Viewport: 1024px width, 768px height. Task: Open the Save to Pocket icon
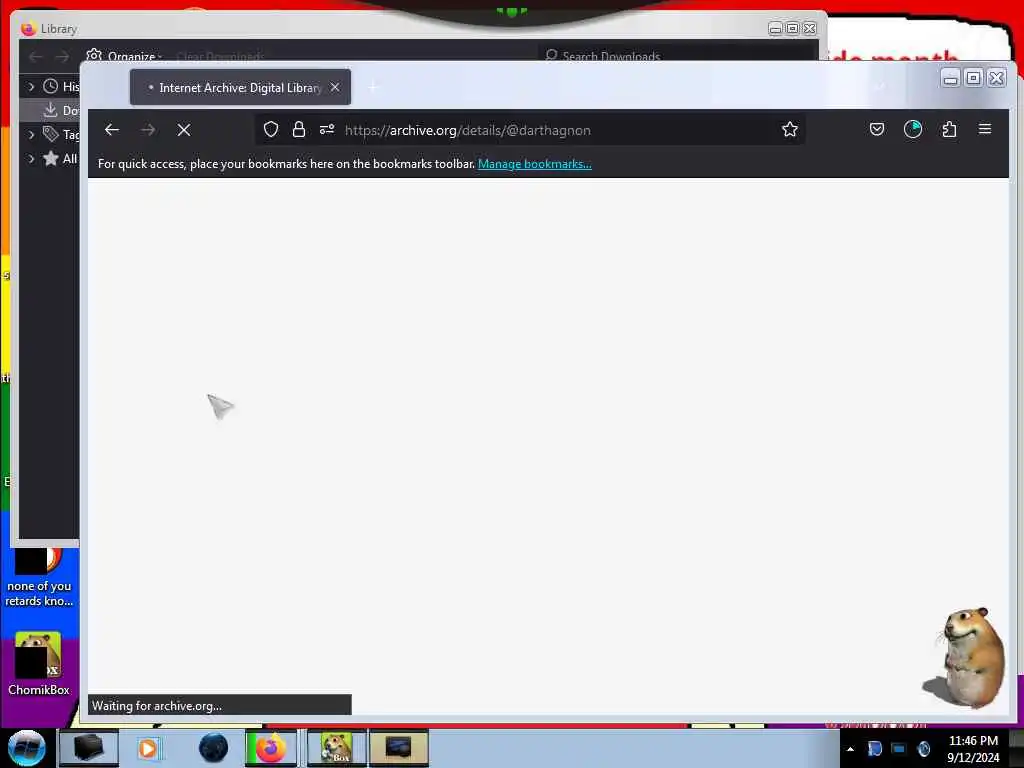click(x=877, y=129)
